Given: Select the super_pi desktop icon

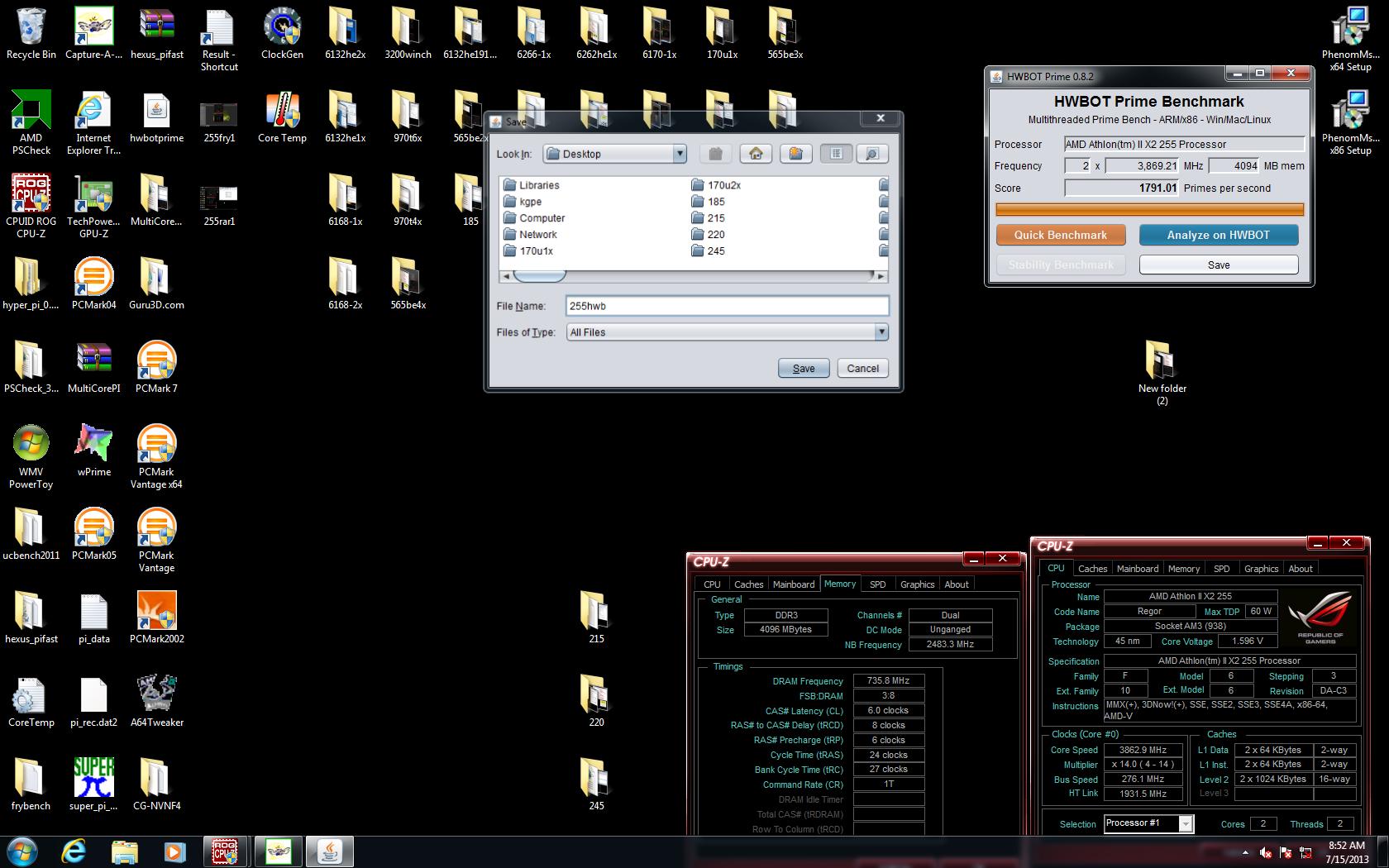Looking at the screenshot, I should coord(93,785).
